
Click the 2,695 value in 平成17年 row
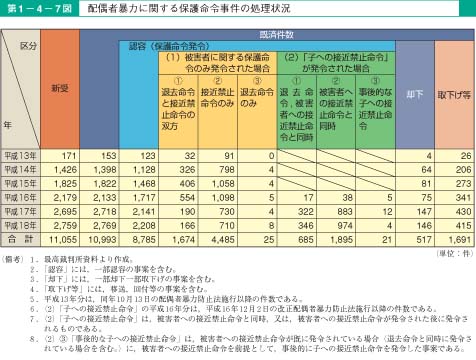point(65,212)
